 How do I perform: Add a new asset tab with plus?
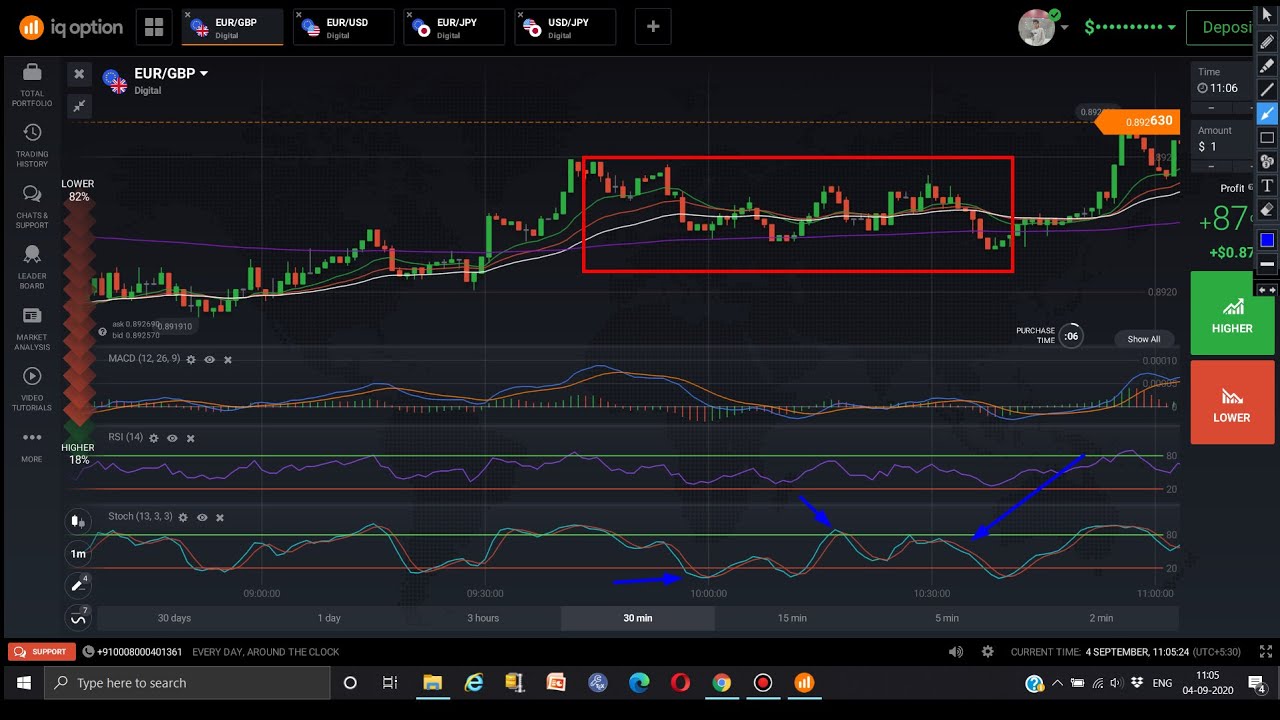[x=653, y=27]
